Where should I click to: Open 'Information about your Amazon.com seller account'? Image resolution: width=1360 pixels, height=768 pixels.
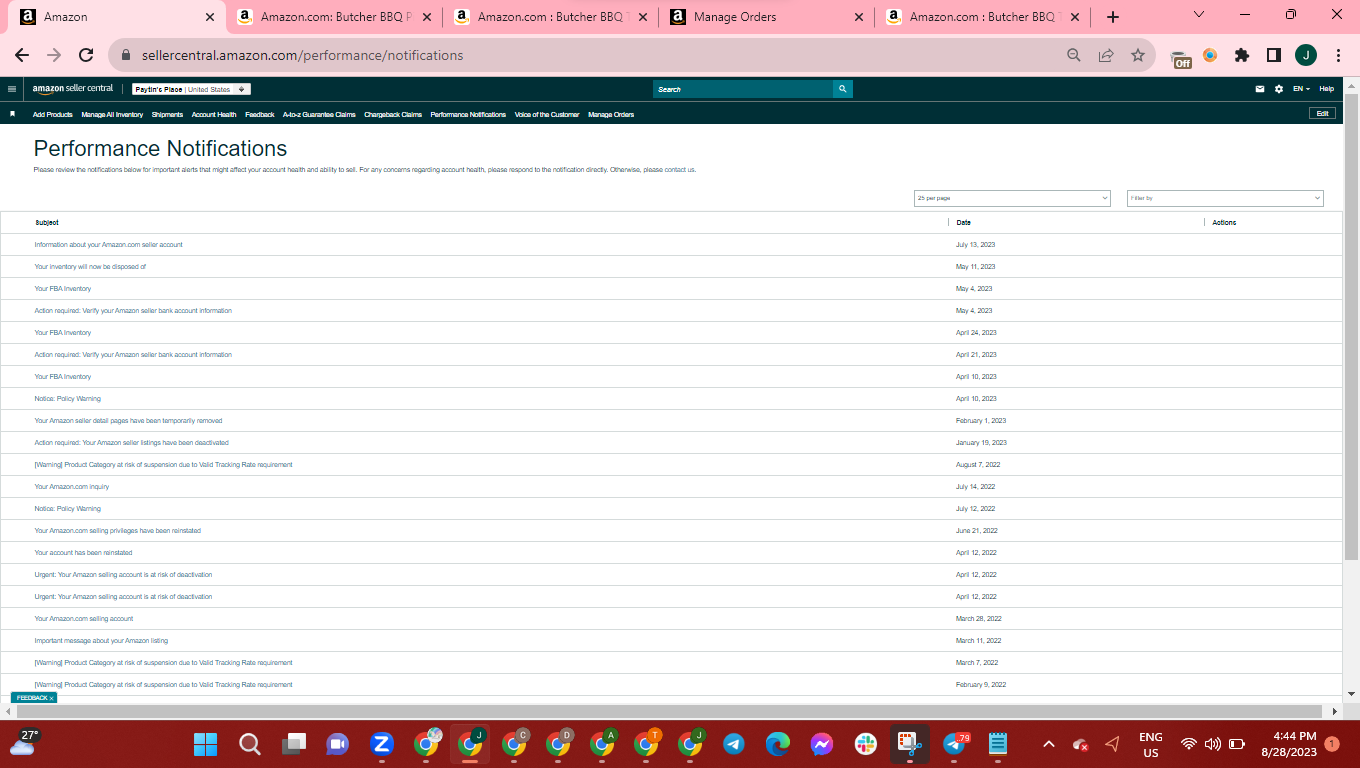click(x=108, y=245)
